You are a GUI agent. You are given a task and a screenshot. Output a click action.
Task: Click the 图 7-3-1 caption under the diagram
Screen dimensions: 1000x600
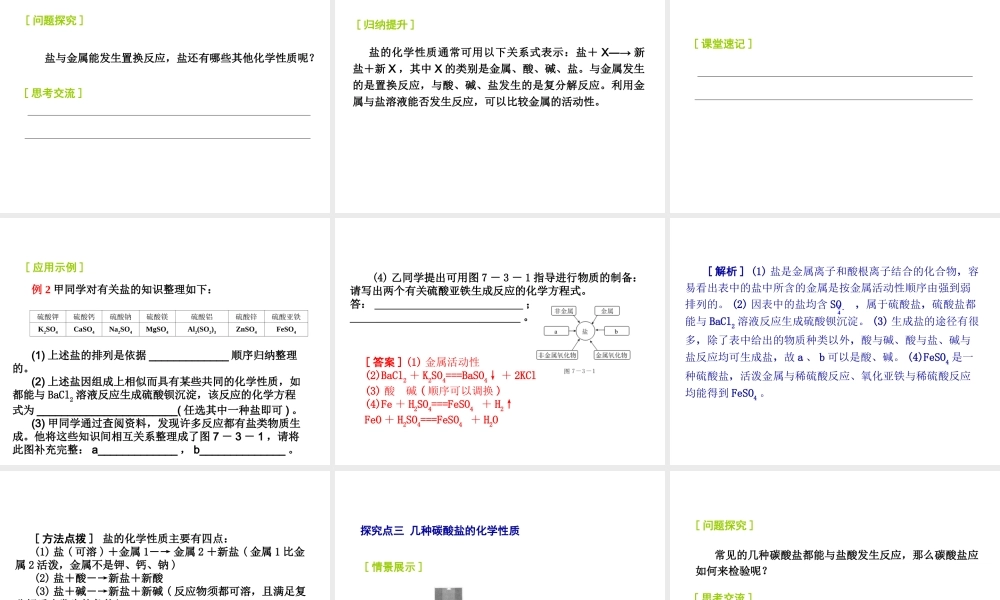pyautogui.click(x=579, y=371)
